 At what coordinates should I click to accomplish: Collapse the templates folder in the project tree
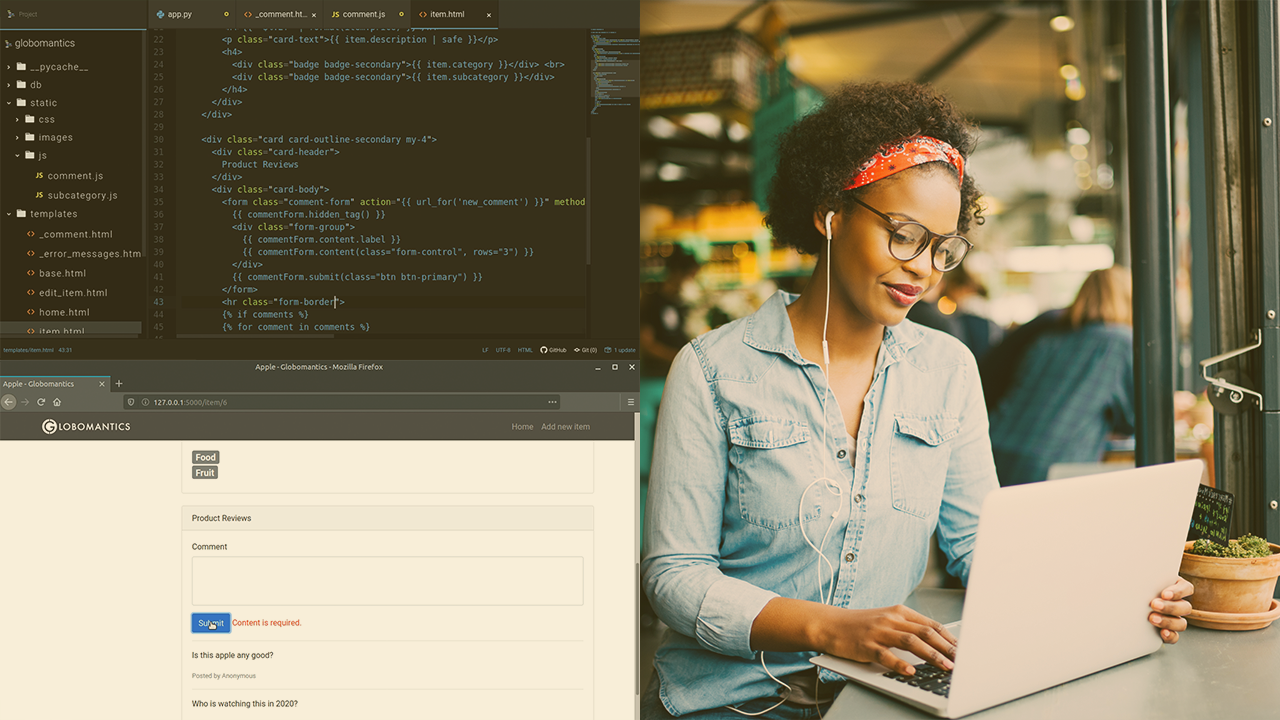tap(9, 214)
